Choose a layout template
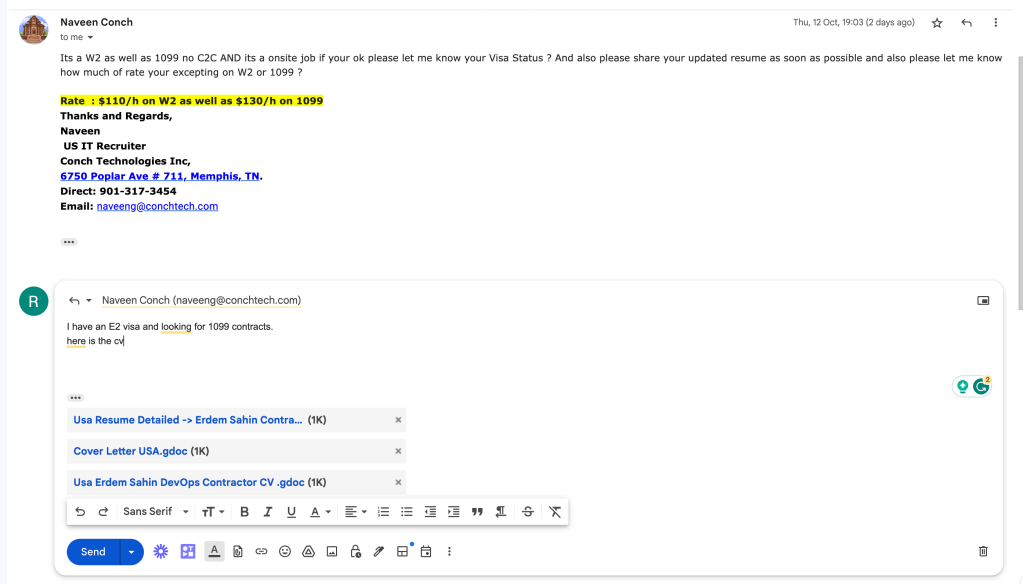This screenshot has width=1023, height=584. click(x=403, y=552)
